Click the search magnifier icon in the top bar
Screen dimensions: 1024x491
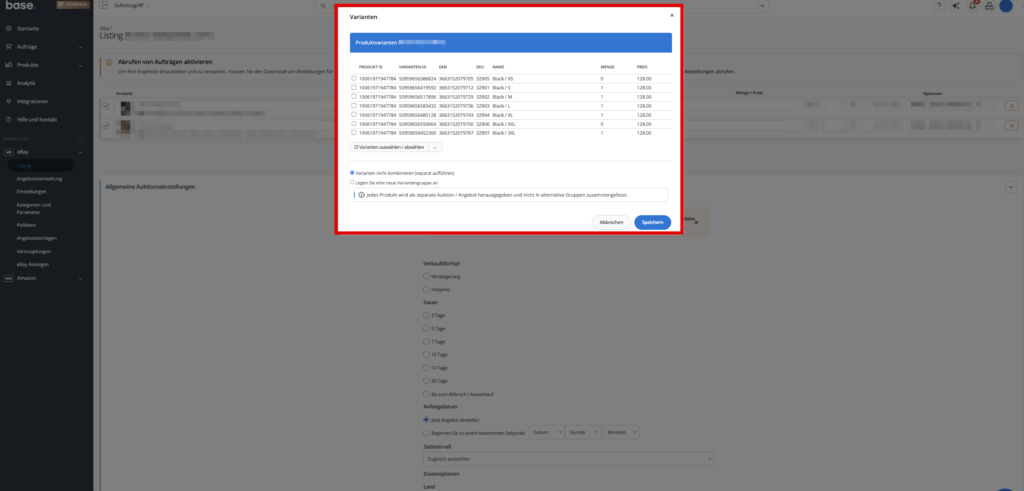click(x=323, y=5)
